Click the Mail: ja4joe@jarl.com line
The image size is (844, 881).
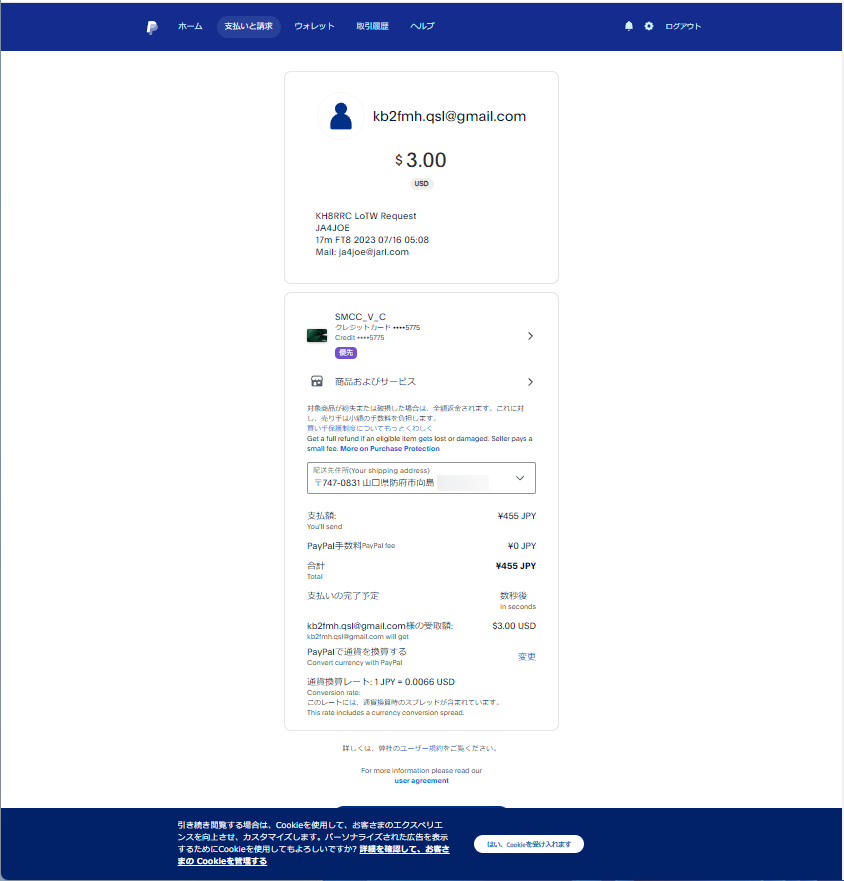coord(362,252)
